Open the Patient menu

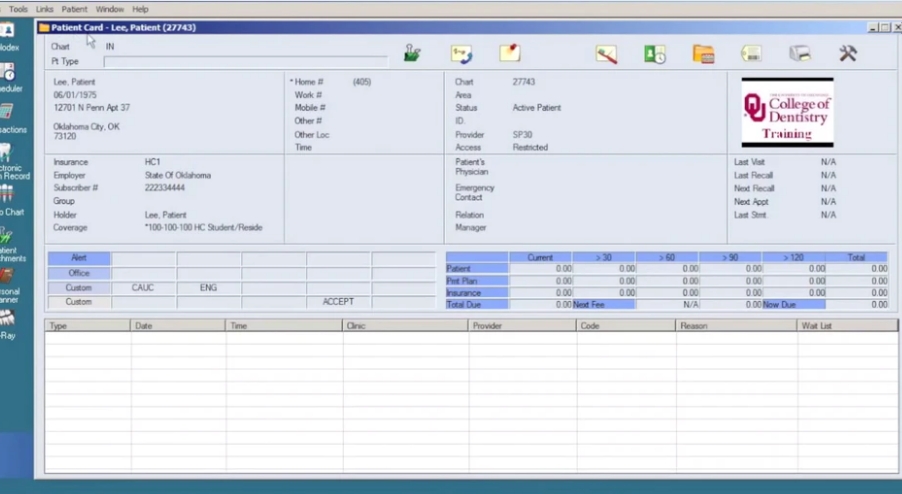coord(74,9)
